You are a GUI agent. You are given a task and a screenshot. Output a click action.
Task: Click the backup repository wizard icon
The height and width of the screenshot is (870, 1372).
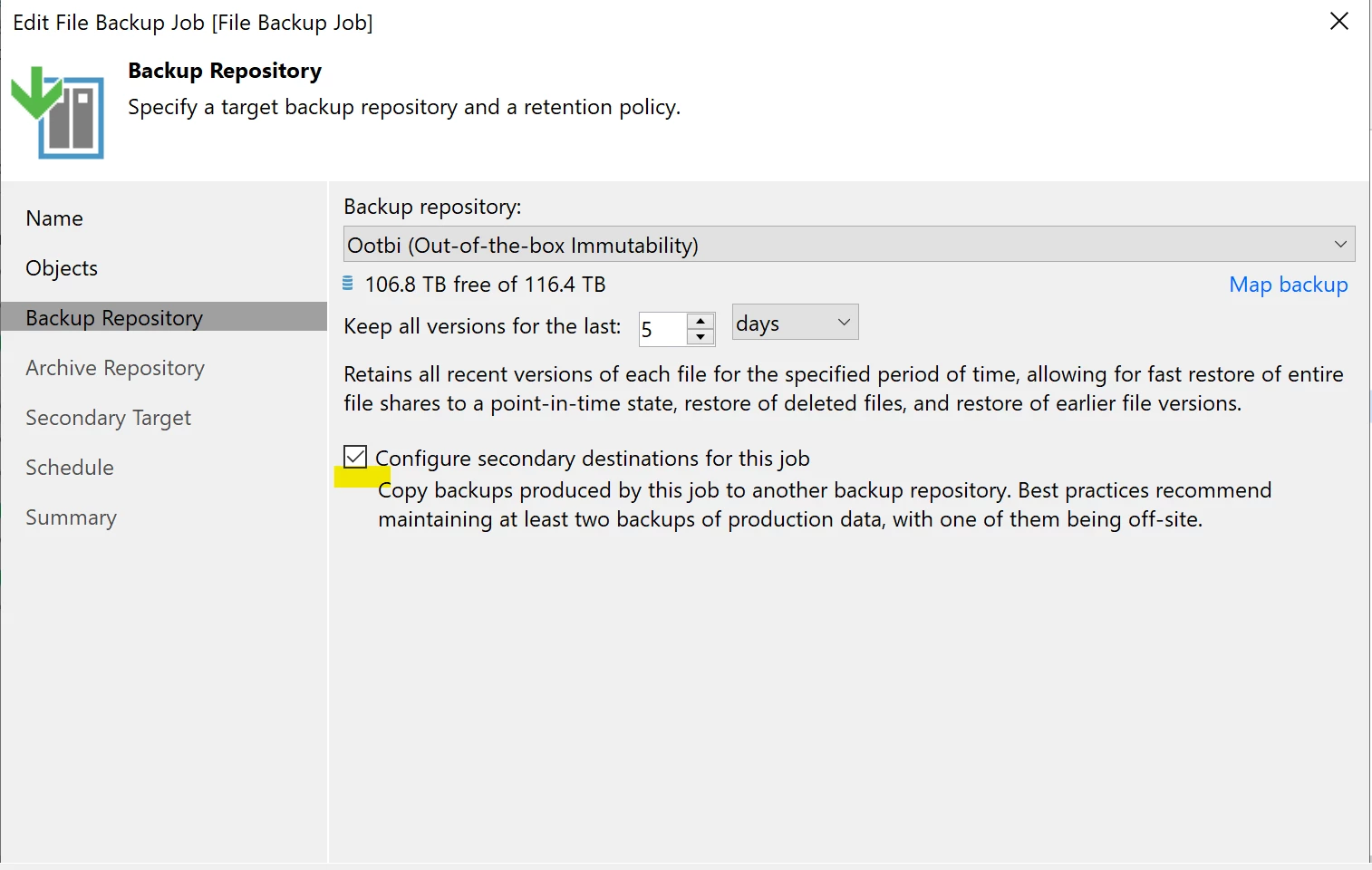click(x=58, y=112)
